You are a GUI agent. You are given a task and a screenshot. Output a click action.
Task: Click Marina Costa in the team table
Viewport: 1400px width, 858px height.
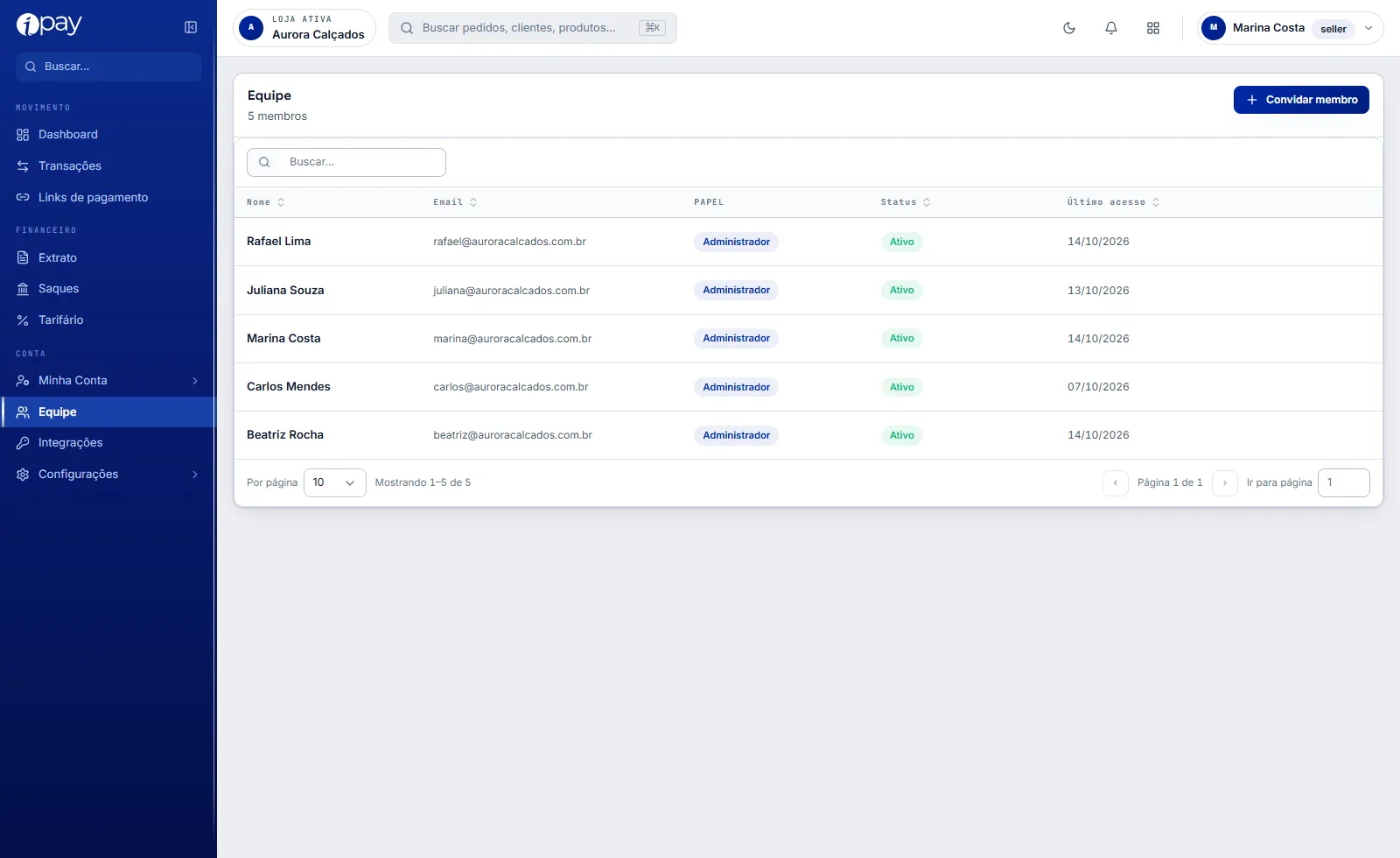(283, 339)
